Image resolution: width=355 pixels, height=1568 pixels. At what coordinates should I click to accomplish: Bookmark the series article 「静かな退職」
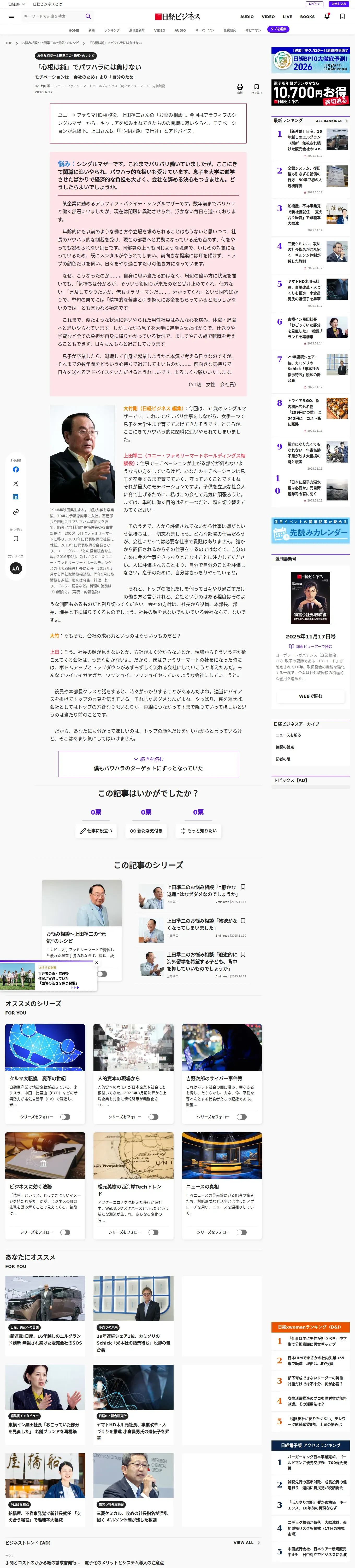point(243,887)
